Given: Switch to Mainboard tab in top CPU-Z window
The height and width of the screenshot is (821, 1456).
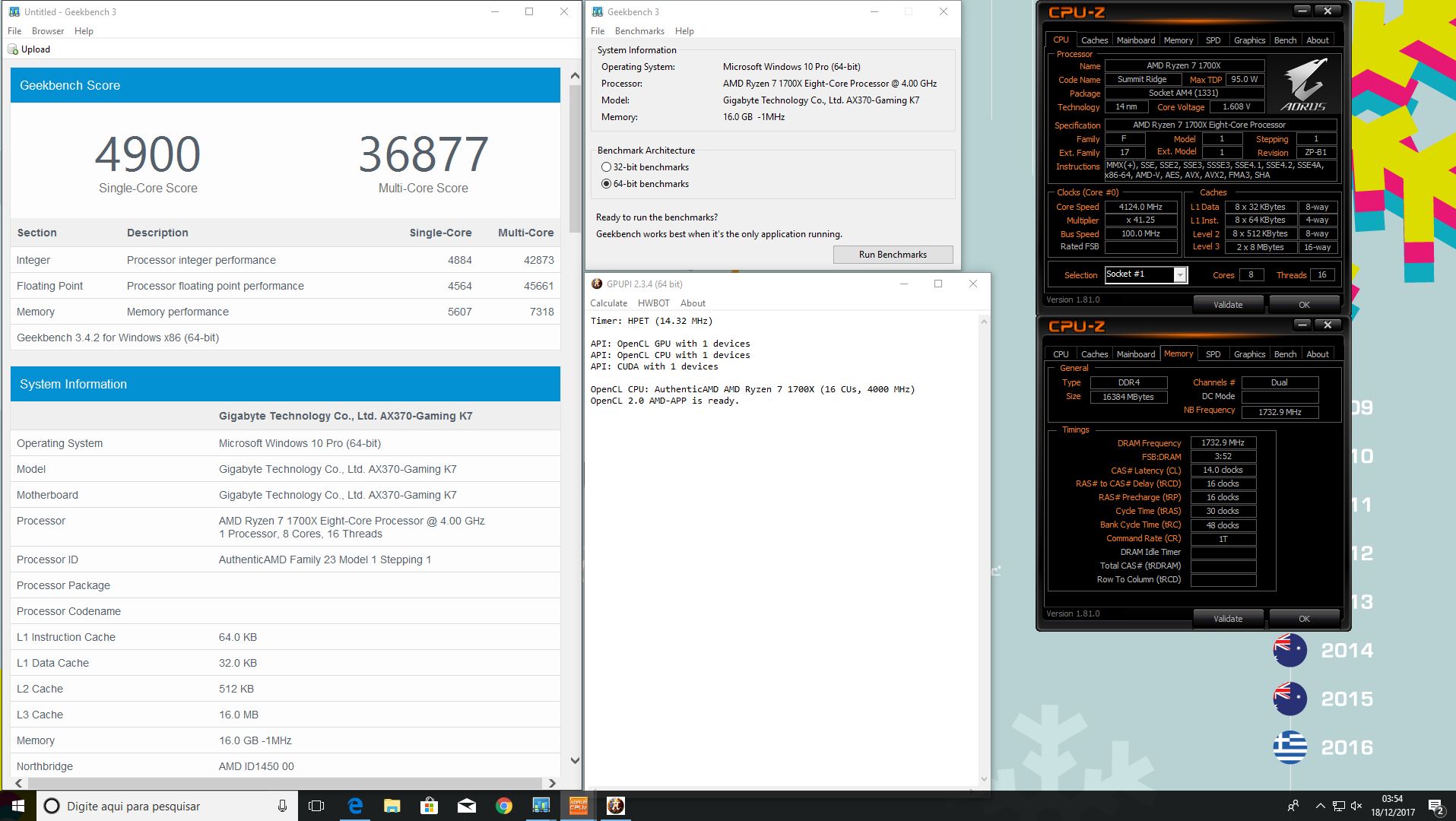Looking at the screenshot, I should [x=1135, y=40].
